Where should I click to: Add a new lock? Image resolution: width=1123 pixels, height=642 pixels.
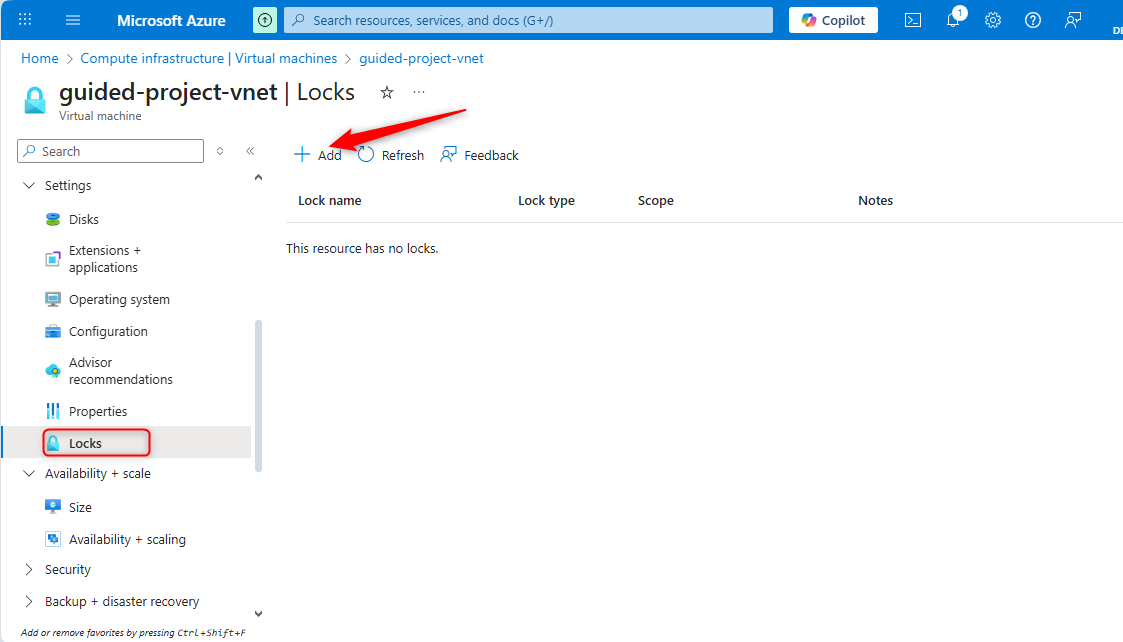click(318, 155)
